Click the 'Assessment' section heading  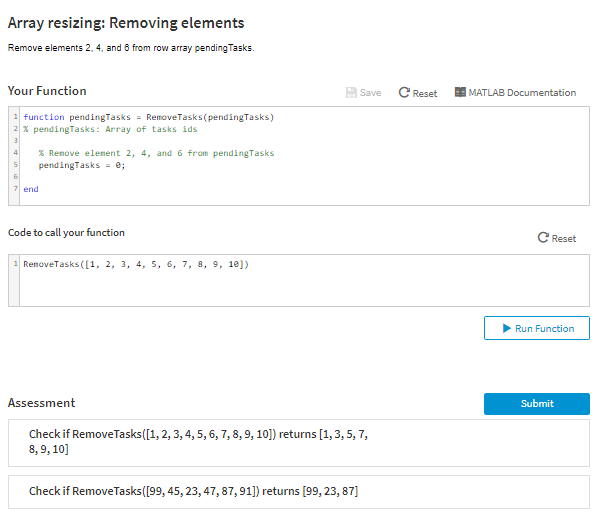[41, 403]
